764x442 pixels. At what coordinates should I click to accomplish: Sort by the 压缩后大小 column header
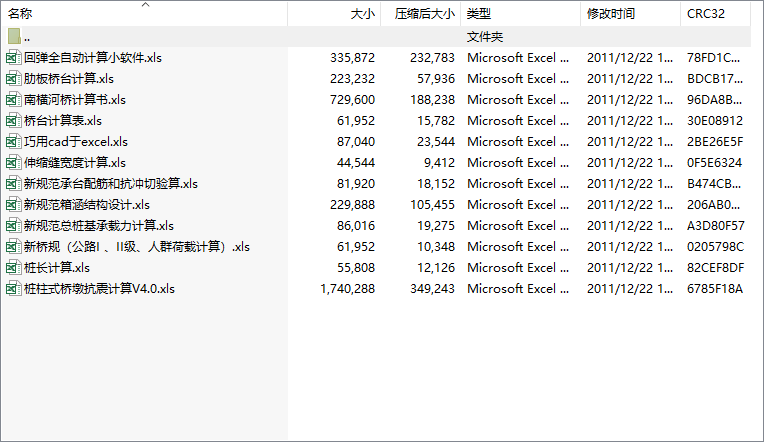[x=424, y=14]
